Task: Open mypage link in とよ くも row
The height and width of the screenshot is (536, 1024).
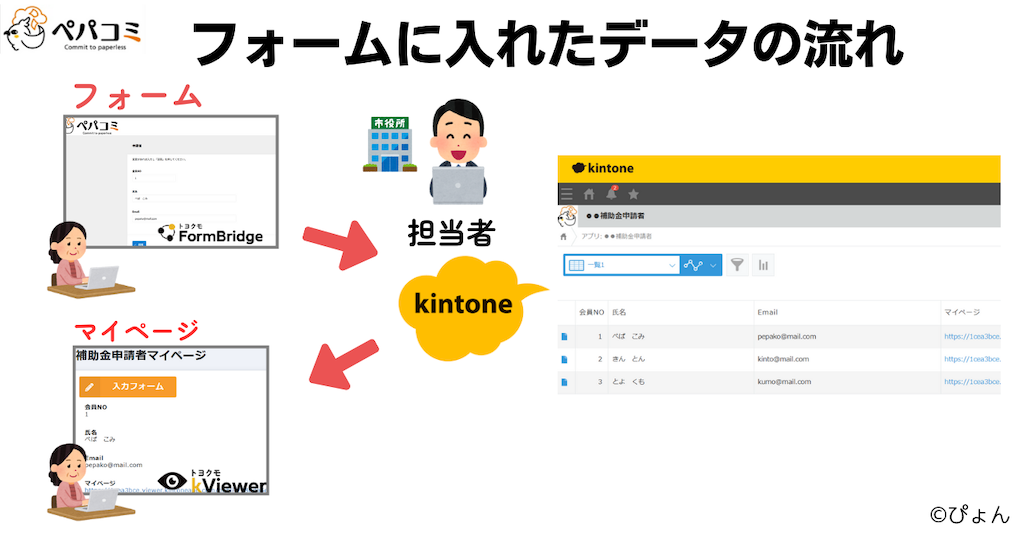Action: tap(972, 382)
